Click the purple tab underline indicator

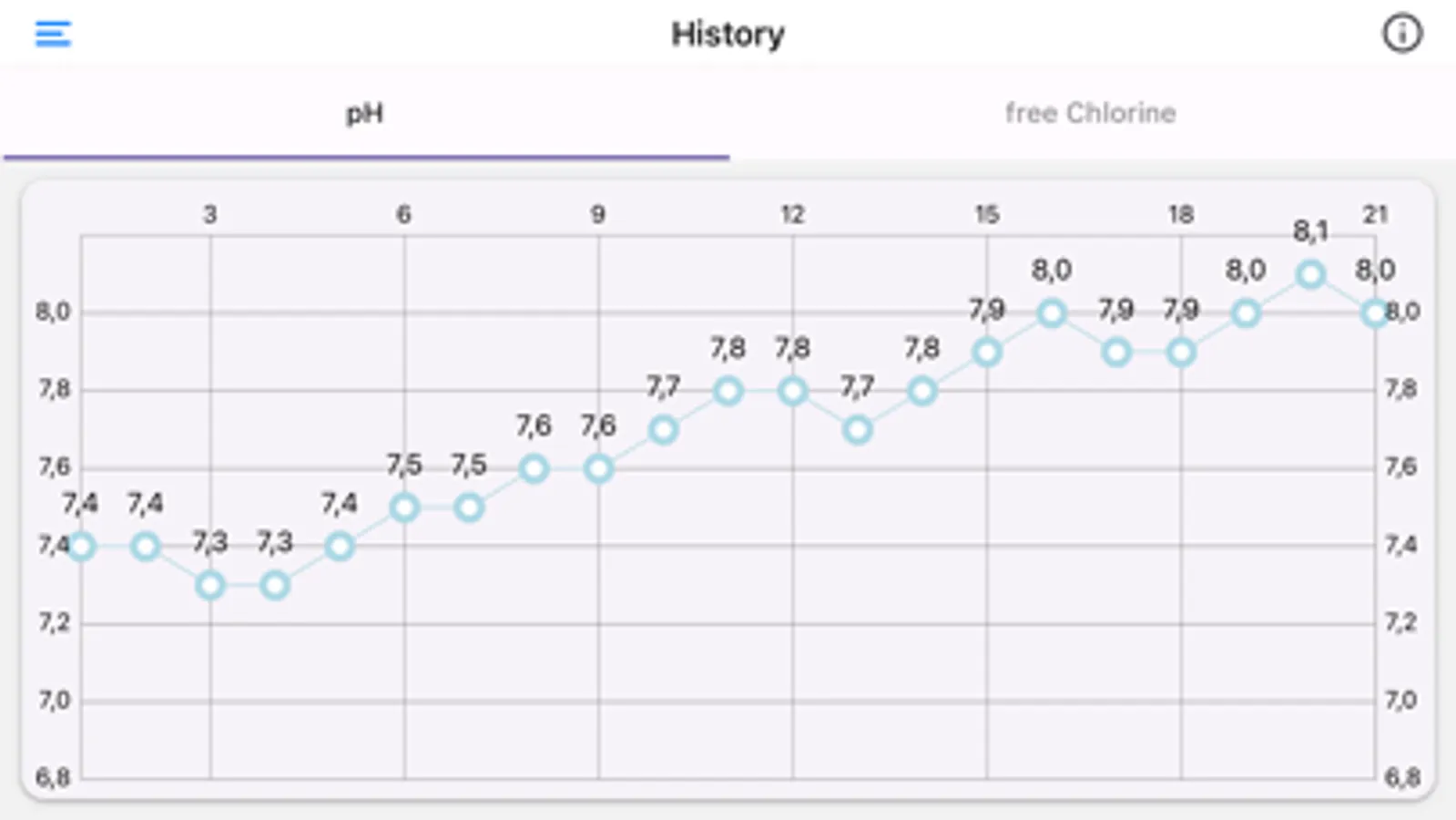click(x=364, y=160)
